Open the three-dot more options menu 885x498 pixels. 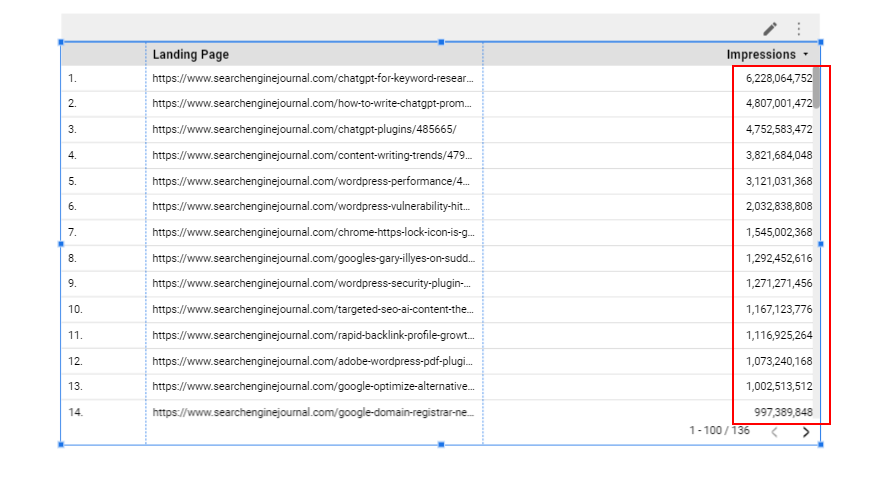click(x=798, y=29)
